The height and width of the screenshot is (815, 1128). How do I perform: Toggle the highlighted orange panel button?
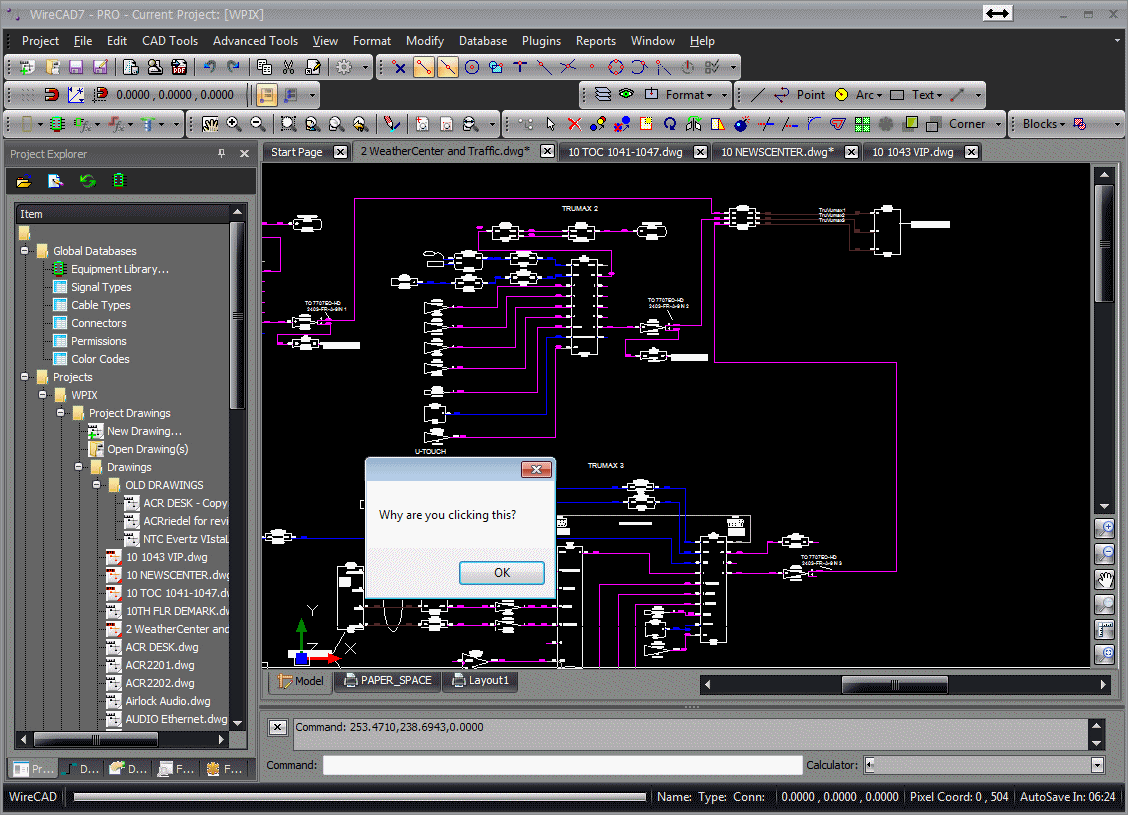(266, 95)
